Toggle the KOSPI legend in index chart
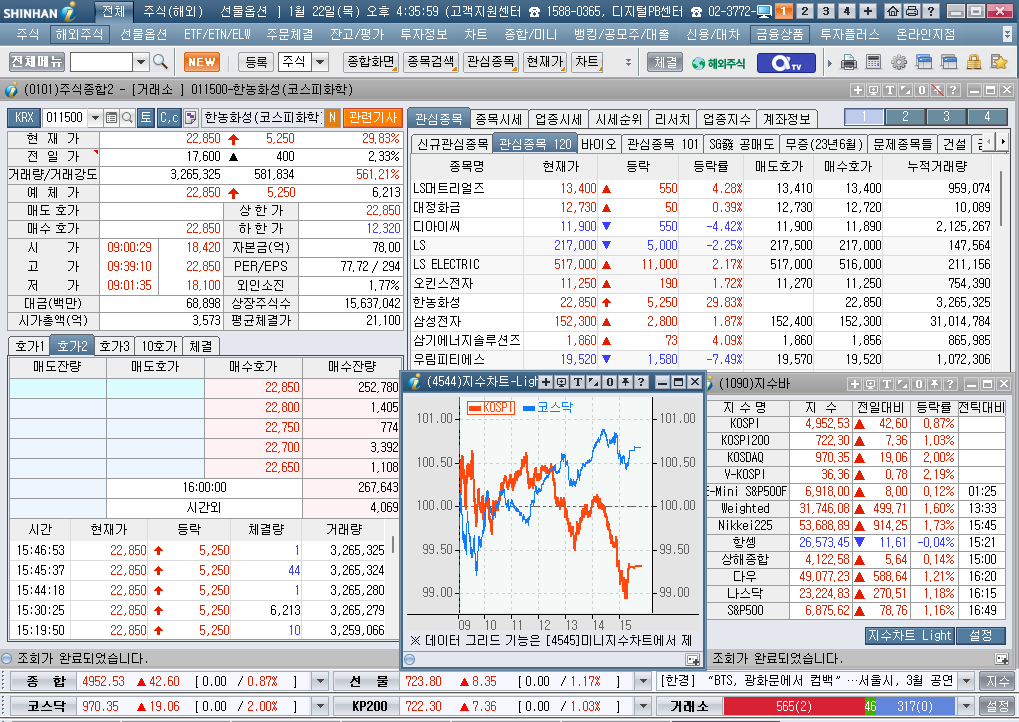The width and height of the screenshot is (1019, 722). coord(491,407)
